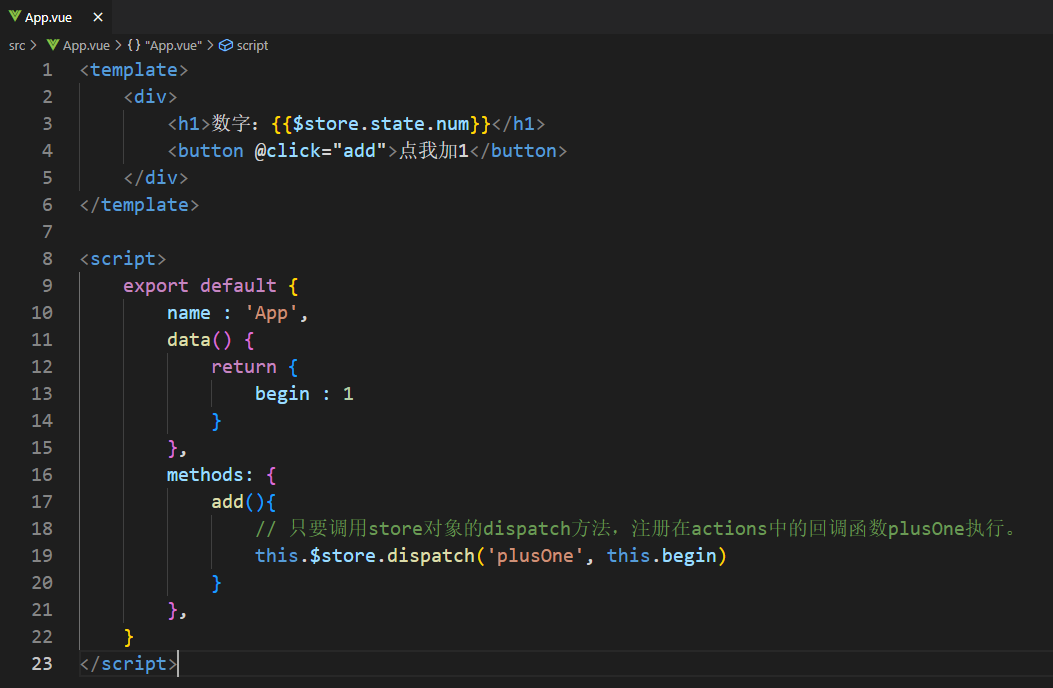This screenshot has height=688, width=1053.
Task: Select the App.vue editor tab
Action: [56, 17]
